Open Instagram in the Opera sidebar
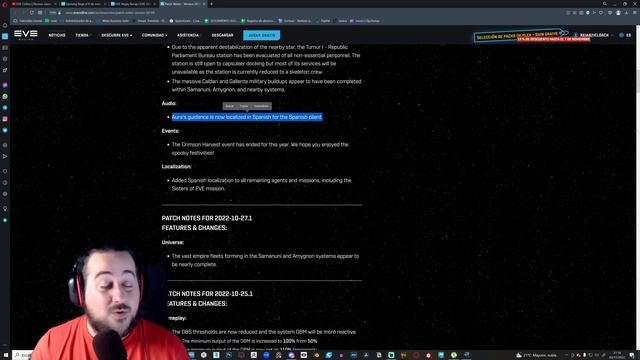Screen dimensions: 640x360 click(5, 119)
